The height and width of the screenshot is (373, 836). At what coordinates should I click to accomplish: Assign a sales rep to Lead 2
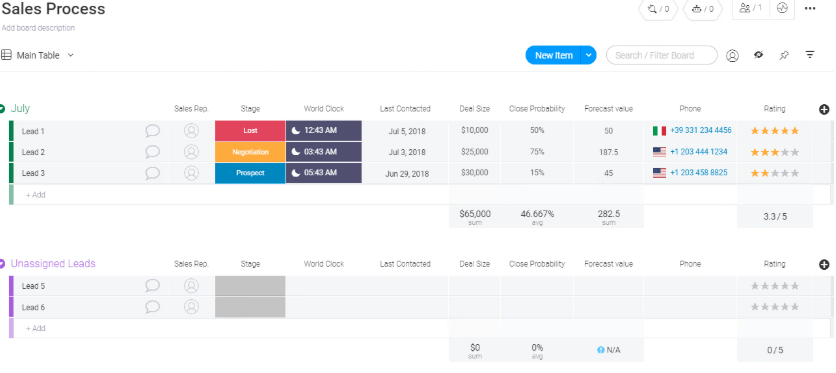191,152
